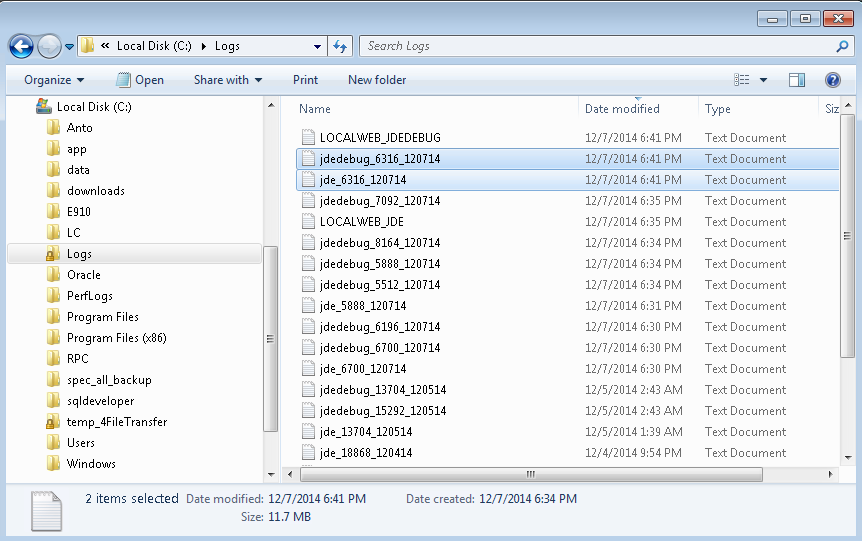The width and height of the screenshot is (862, 541).
Task: Select Program Files folder in tree
Action: (x=102, y=317)
